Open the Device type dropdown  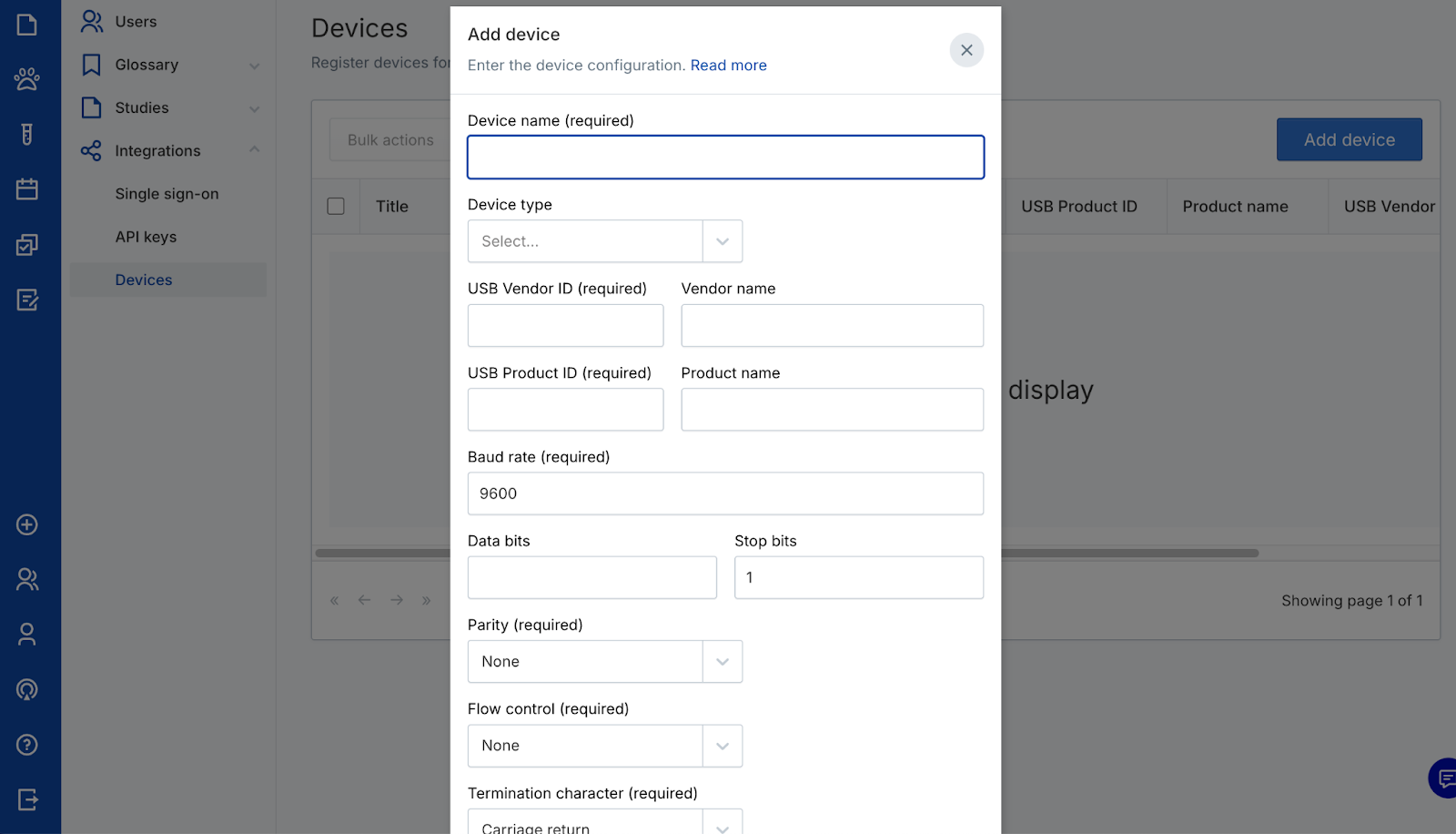(604, 241)
